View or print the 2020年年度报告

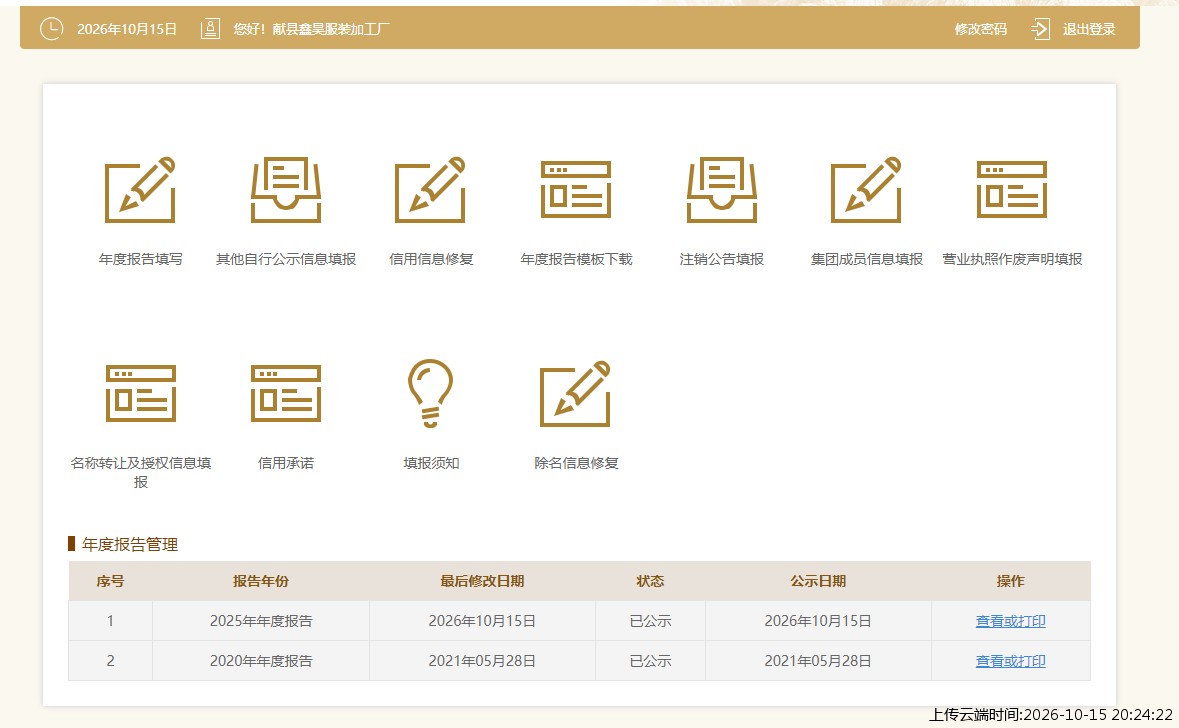pyautogui.click(x=1011, y=661)
